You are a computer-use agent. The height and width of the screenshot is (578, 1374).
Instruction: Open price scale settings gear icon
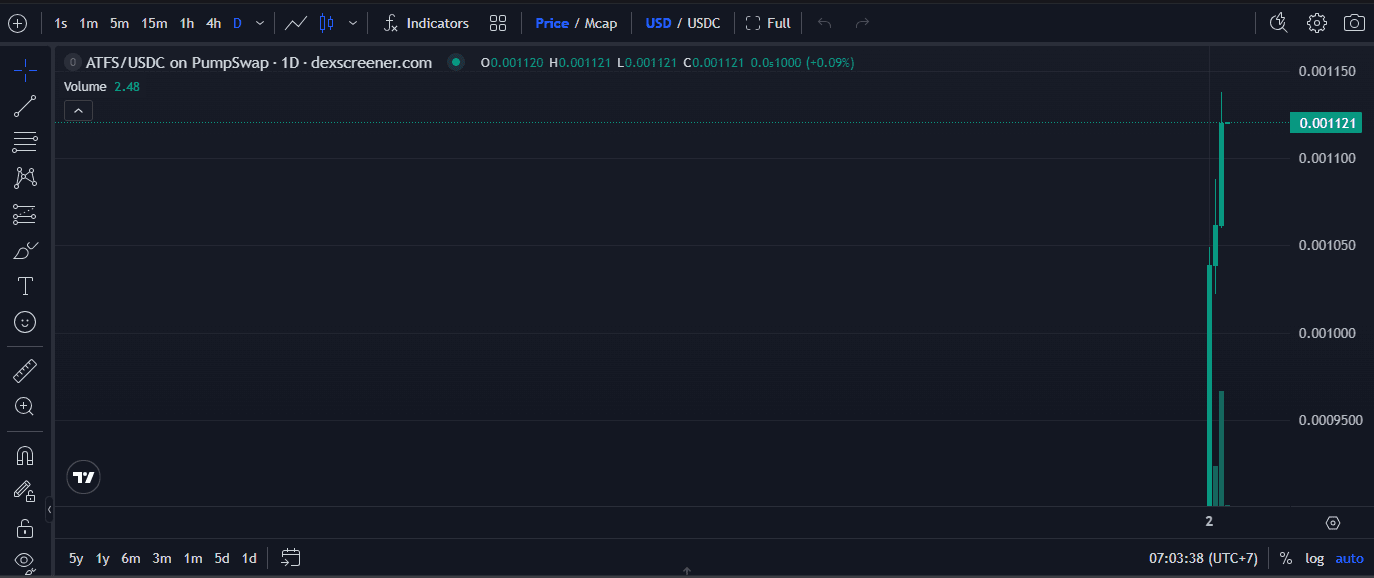coord(1332,522)
